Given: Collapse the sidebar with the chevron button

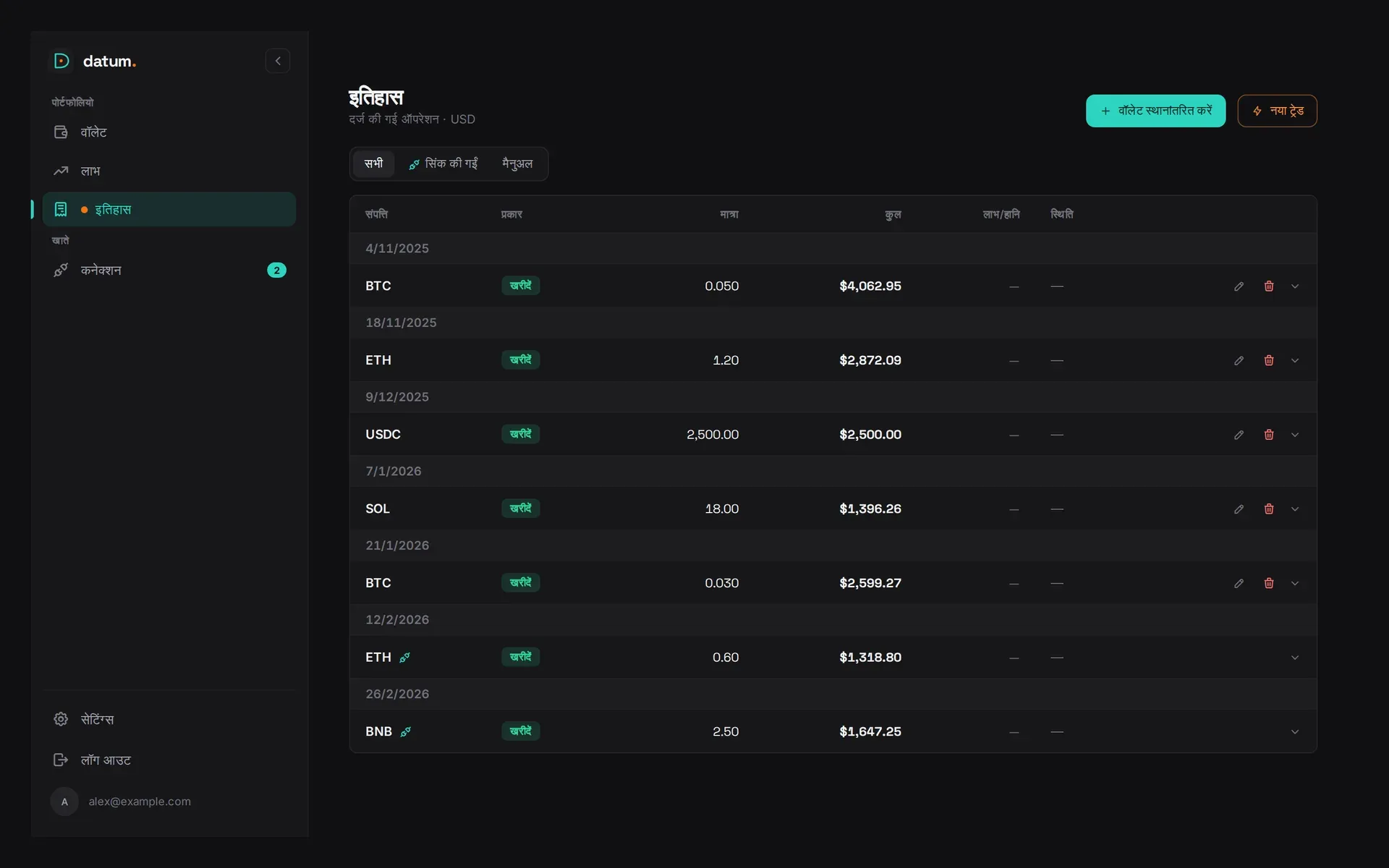Looking at the screenshot, I should 278,61.
